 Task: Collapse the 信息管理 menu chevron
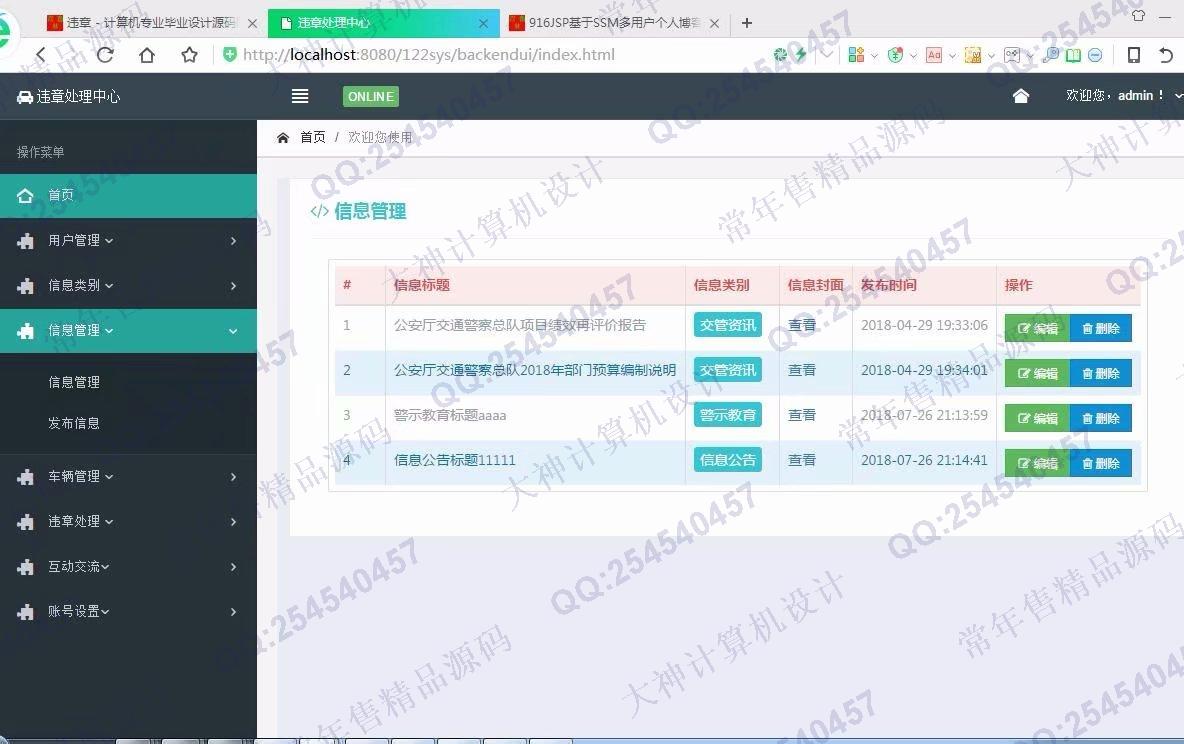tap(233, 331)
